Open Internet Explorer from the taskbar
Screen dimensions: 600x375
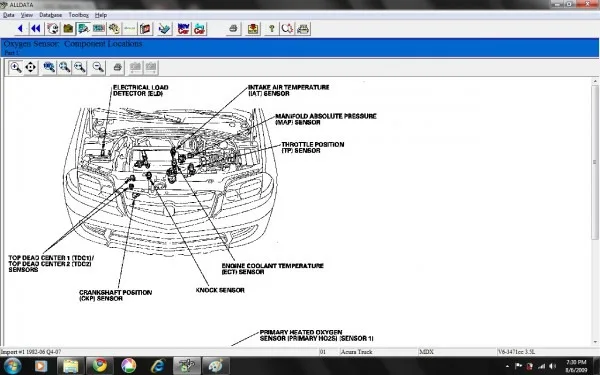tap(158, 366)
